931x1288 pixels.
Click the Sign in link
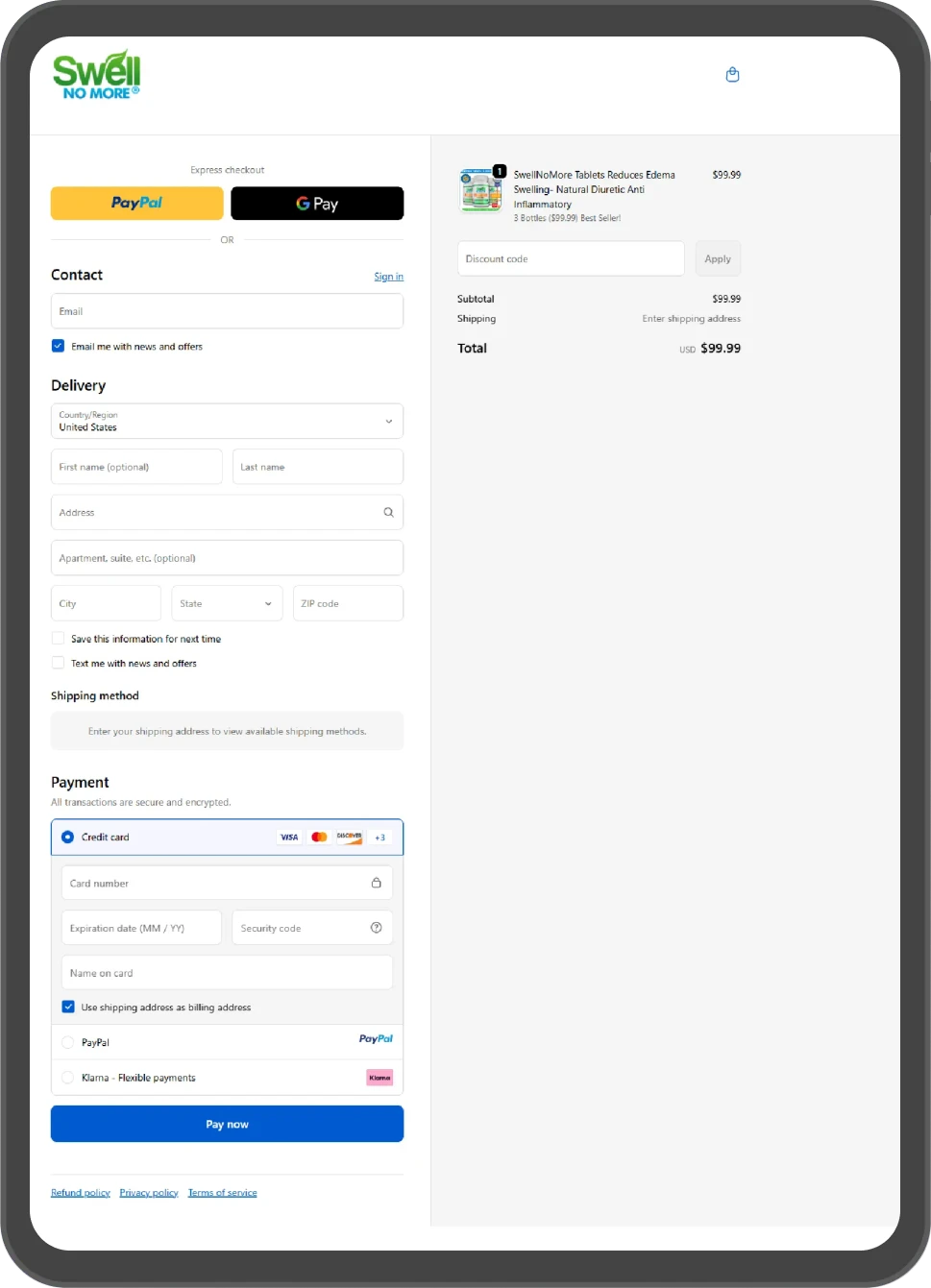pyautogui.click(x=388, y=277)
